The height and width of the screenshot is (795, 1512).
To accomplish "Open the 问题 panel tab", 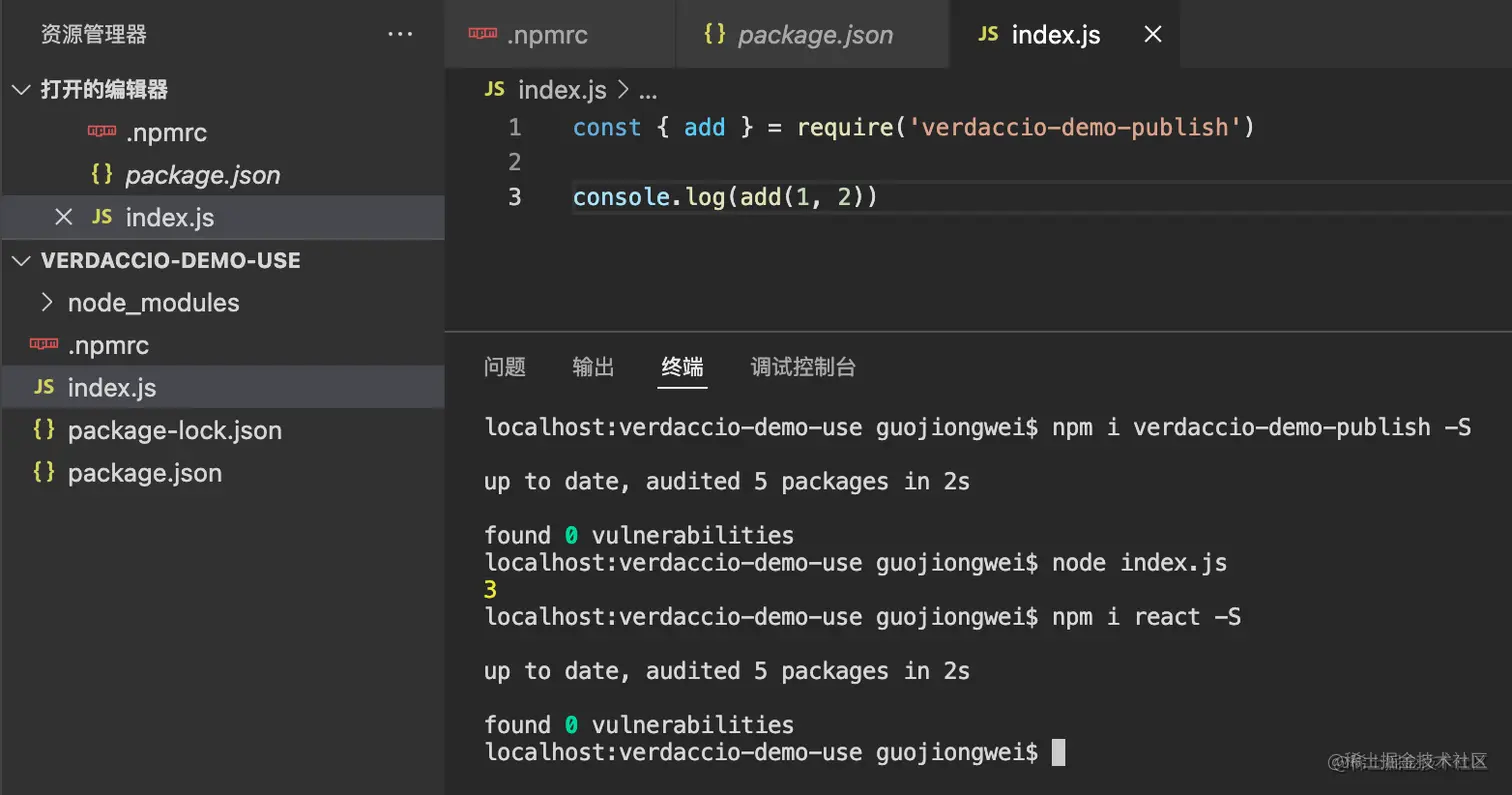I will pyautogui.click(x=505, y=367).
